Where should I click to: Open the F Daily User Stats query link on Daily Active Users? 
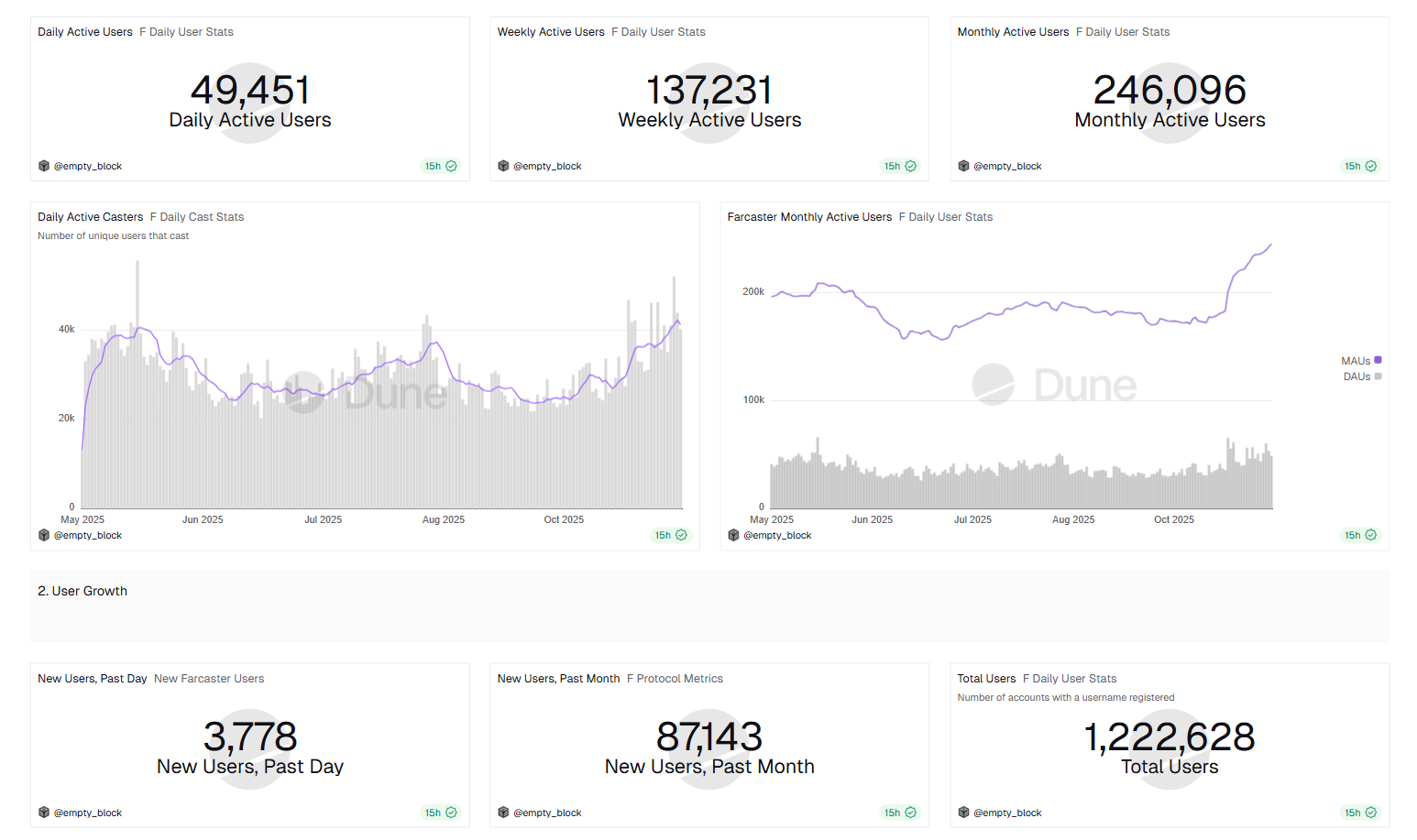(187, 31)
